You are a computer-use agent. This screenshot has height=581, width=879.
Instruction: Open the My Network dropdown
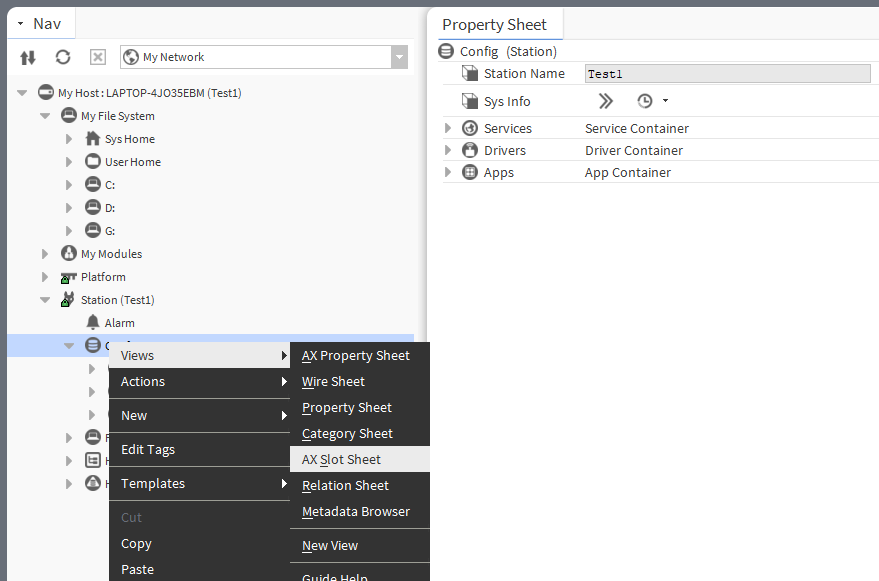tap(399, 57)
